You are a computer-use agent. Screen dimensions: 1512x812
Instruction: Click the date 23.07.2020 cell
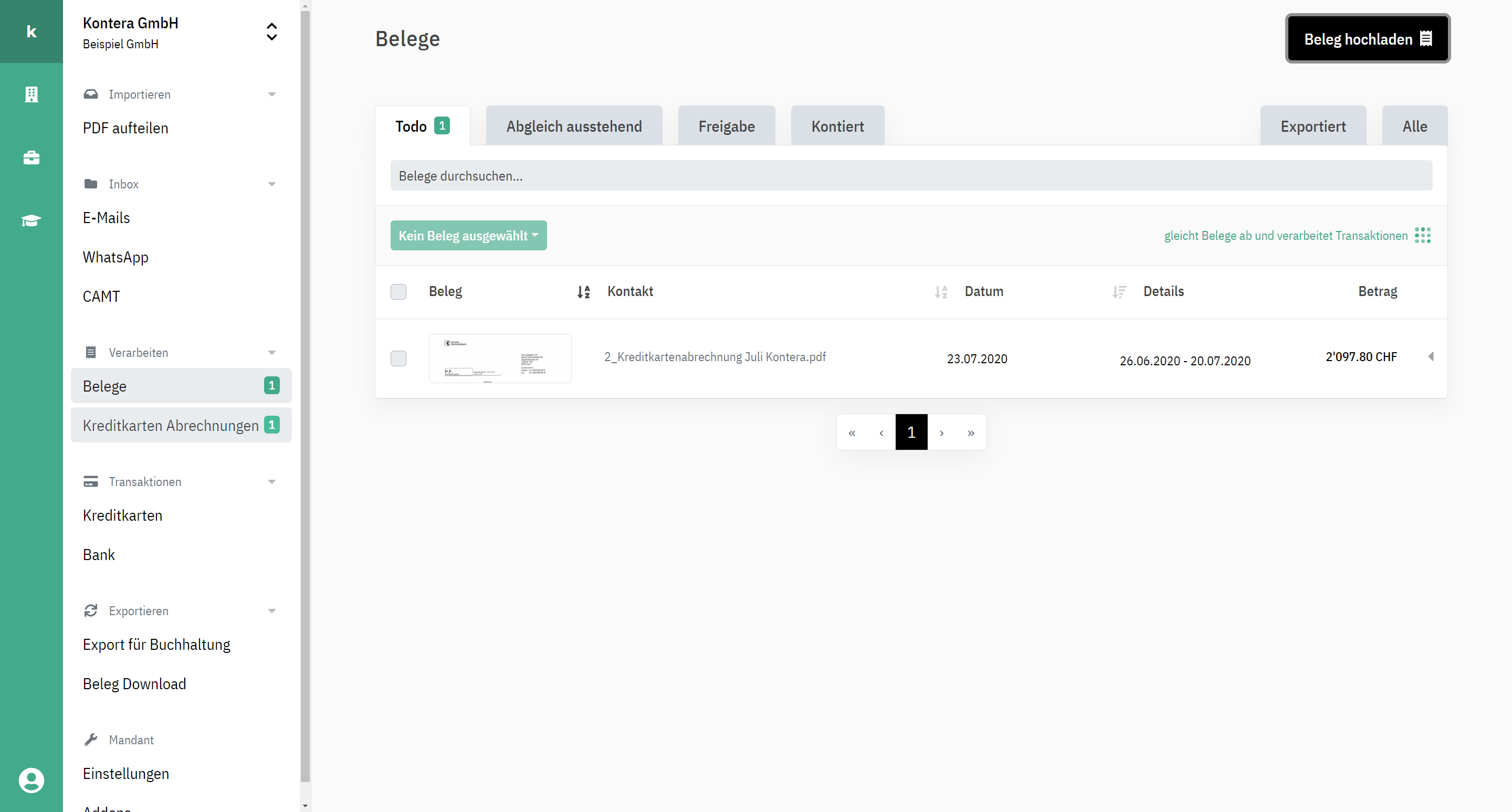point(976,358)
